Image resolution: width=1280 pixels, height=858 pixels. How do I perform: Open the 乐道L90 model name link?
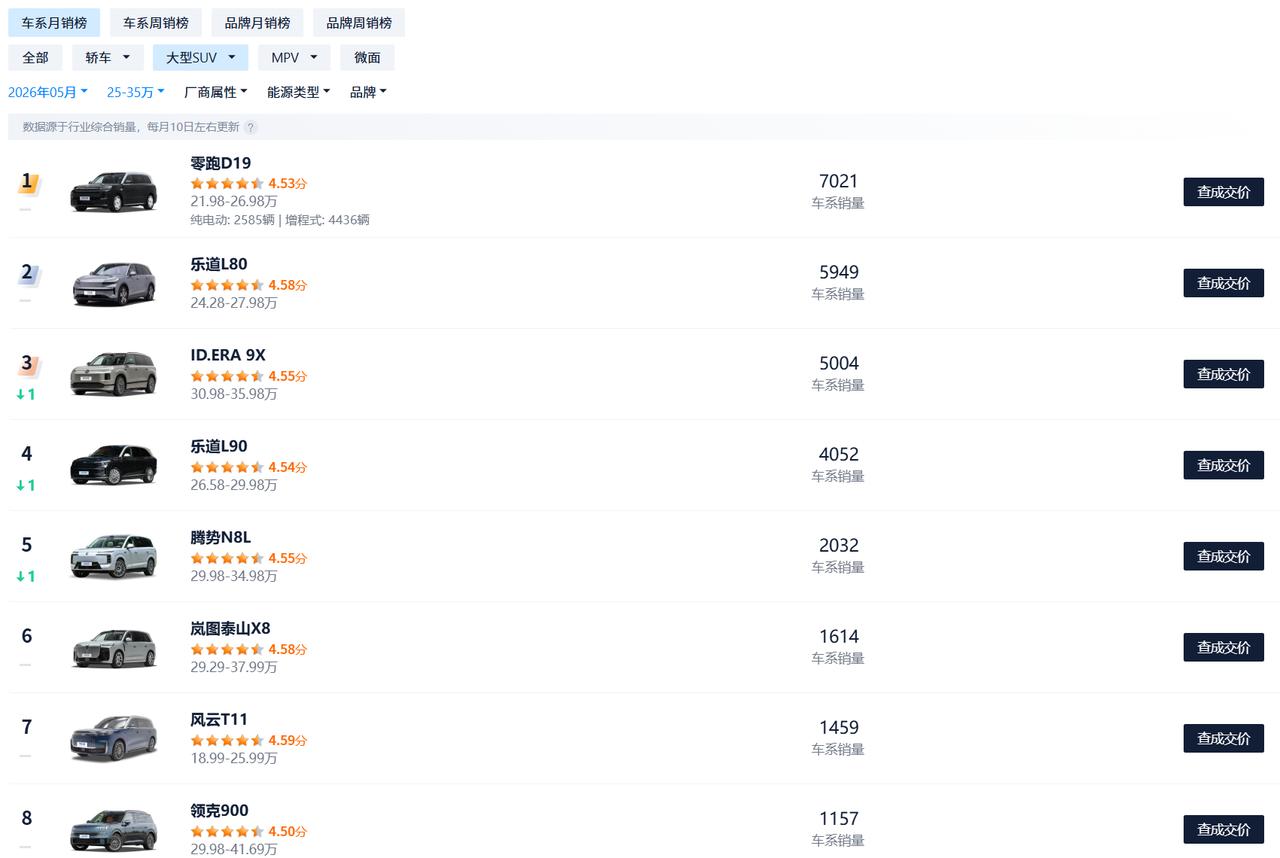[218, 446]
